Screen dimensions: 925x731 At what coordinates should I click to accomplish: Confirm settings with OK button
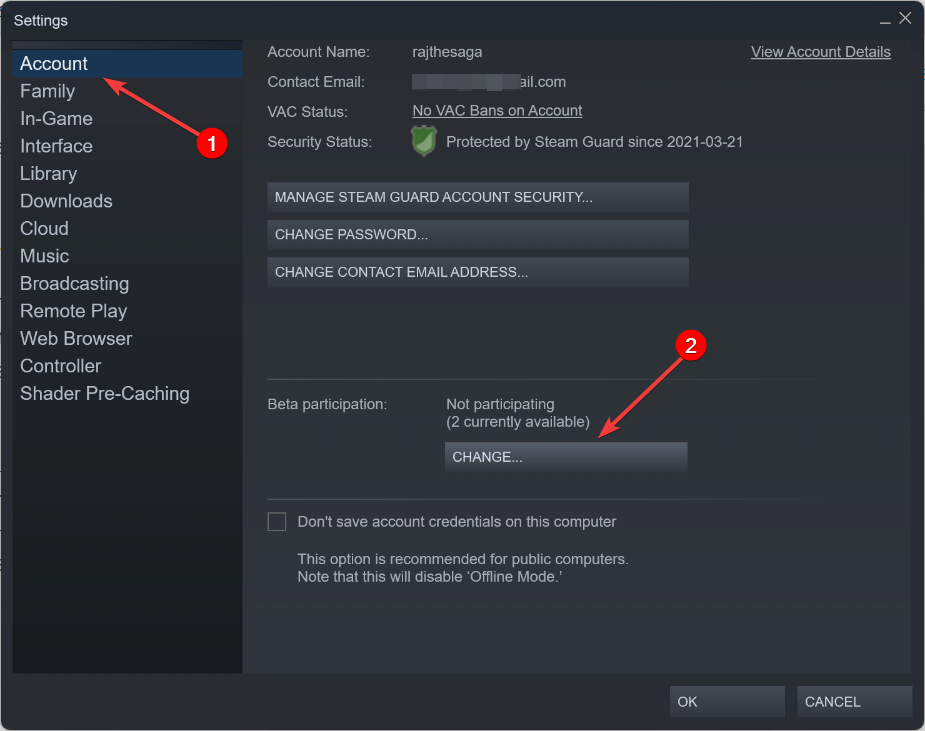click(727, 702)
